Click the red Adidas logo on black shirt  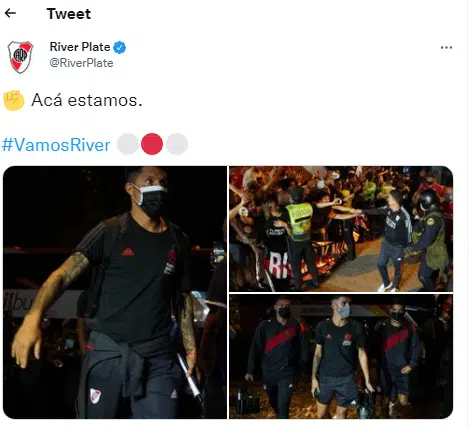pyautogui.click(x=128, y=252)
